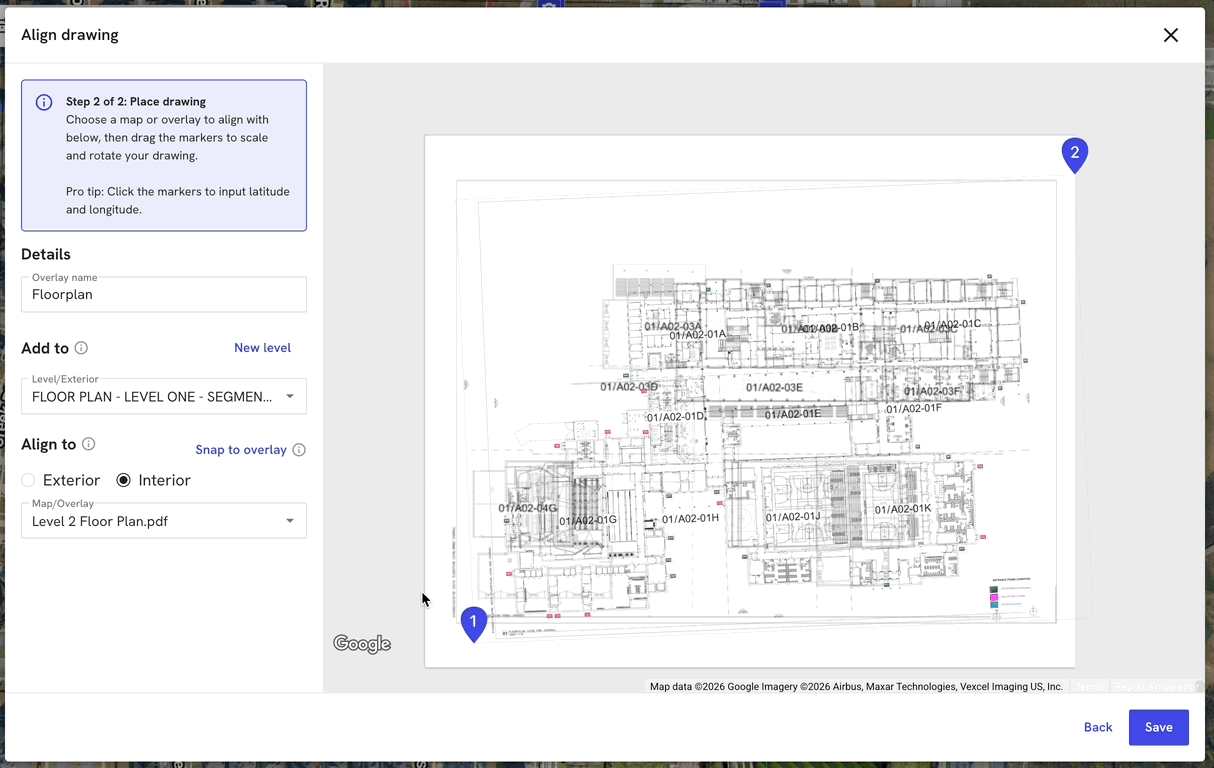Click alignment marker 1 on the drawing
The height and width of the screenshot is (768, 1214).
click(473, 622)
